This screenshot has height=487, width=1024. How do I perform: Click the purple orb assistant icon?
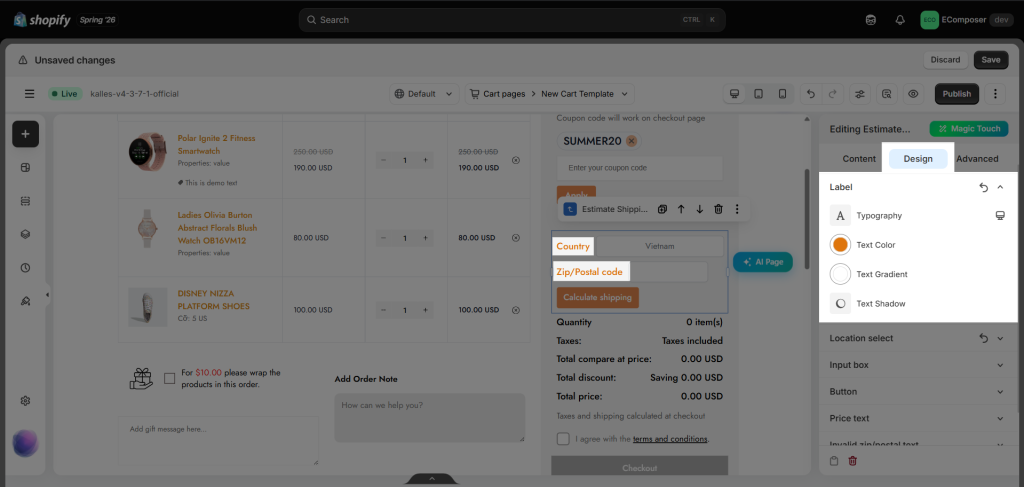(x=25, y=444)
